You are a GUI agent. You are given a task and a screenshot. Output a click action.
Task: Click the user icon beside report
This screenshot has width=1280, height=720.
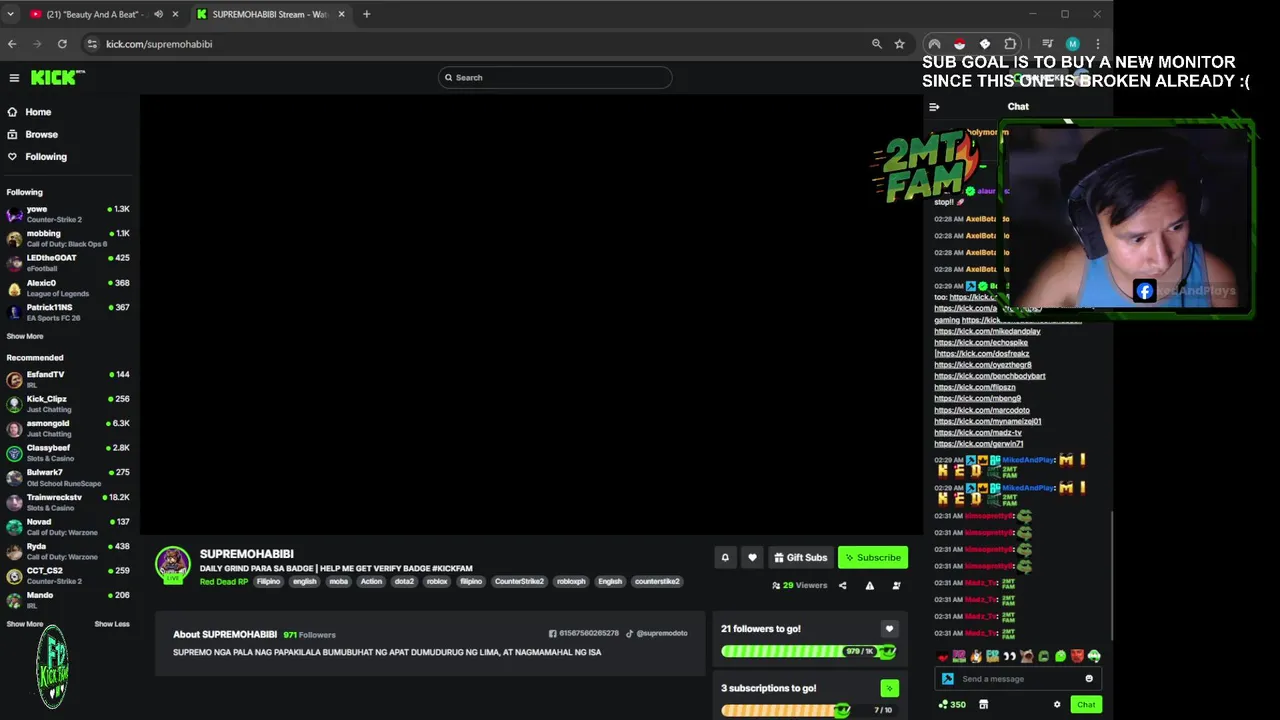pyautogui.click(x=896, y=586)
